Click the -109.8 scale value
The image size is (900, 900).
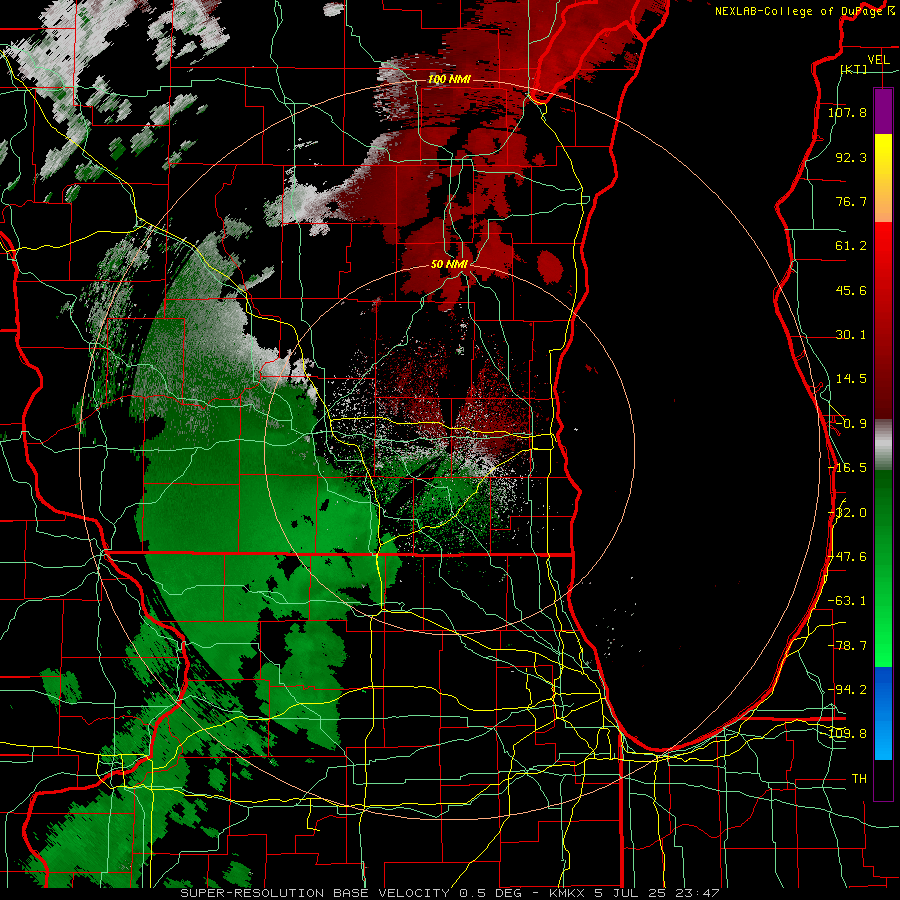pos(847,734)
